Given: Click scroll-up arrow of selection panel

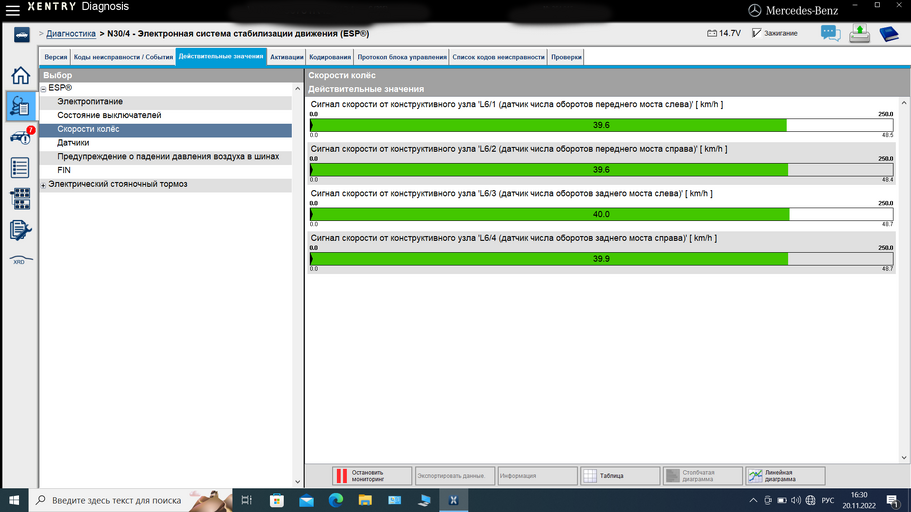Looking at the screenshot, I should pos(297,89).
